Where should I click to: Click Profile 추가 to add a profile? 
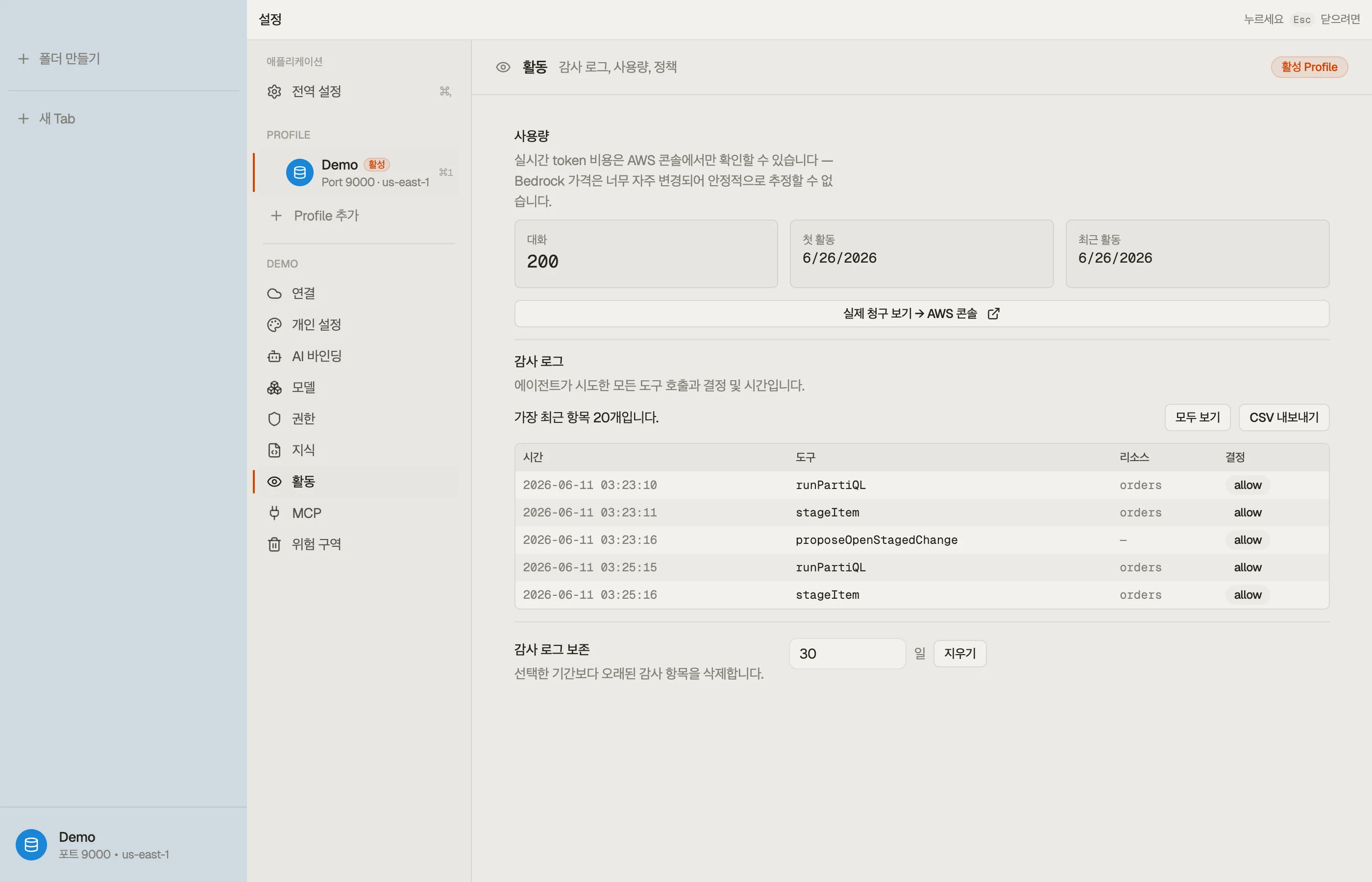point(359,216)
